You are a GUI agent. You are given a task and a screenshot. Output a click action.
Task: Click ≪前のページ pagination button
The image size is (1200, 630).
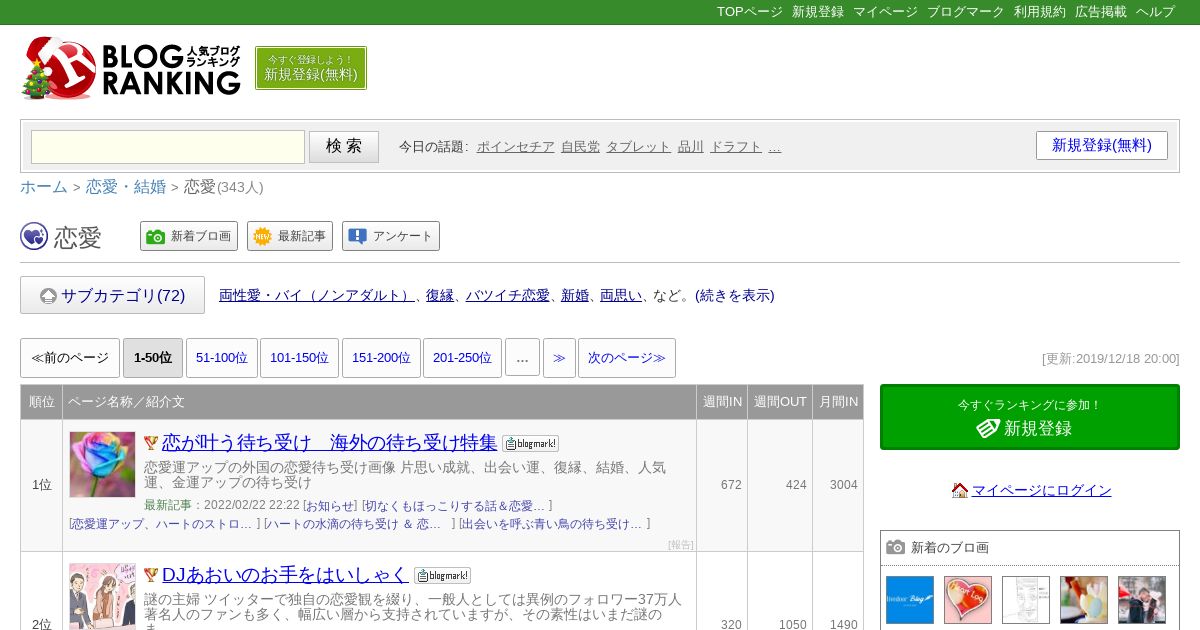pyautogui.click(x=70, y=358)
